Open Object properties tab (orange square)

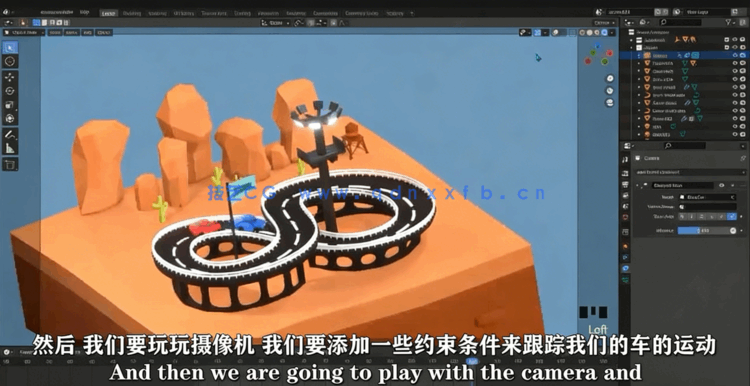626,246
